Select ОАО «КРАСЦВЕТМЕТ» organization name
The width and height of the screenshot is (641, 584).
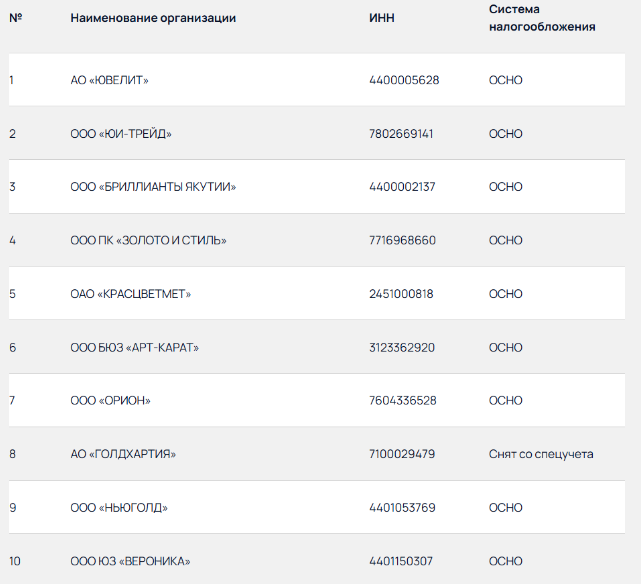[x=130, y=294]
